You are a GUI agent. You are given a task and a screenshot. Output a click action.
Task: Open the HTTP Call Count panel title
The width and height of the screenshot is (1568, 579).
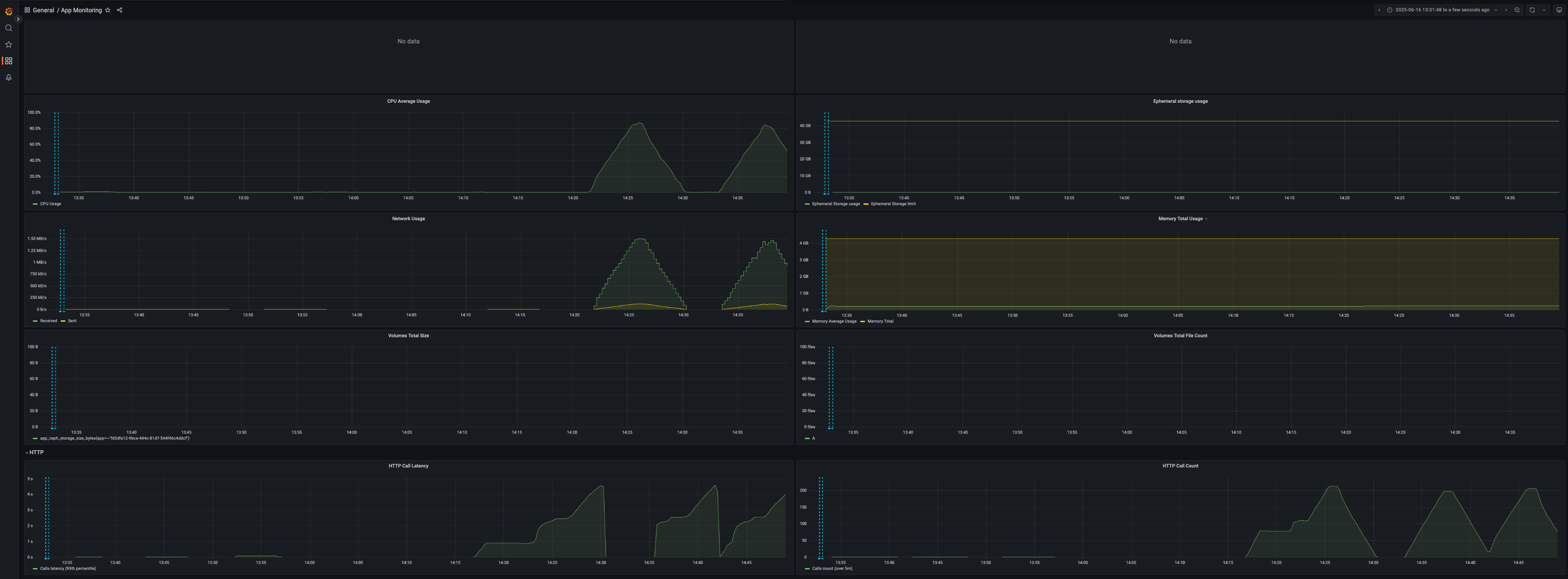[x=1180, y=467]
